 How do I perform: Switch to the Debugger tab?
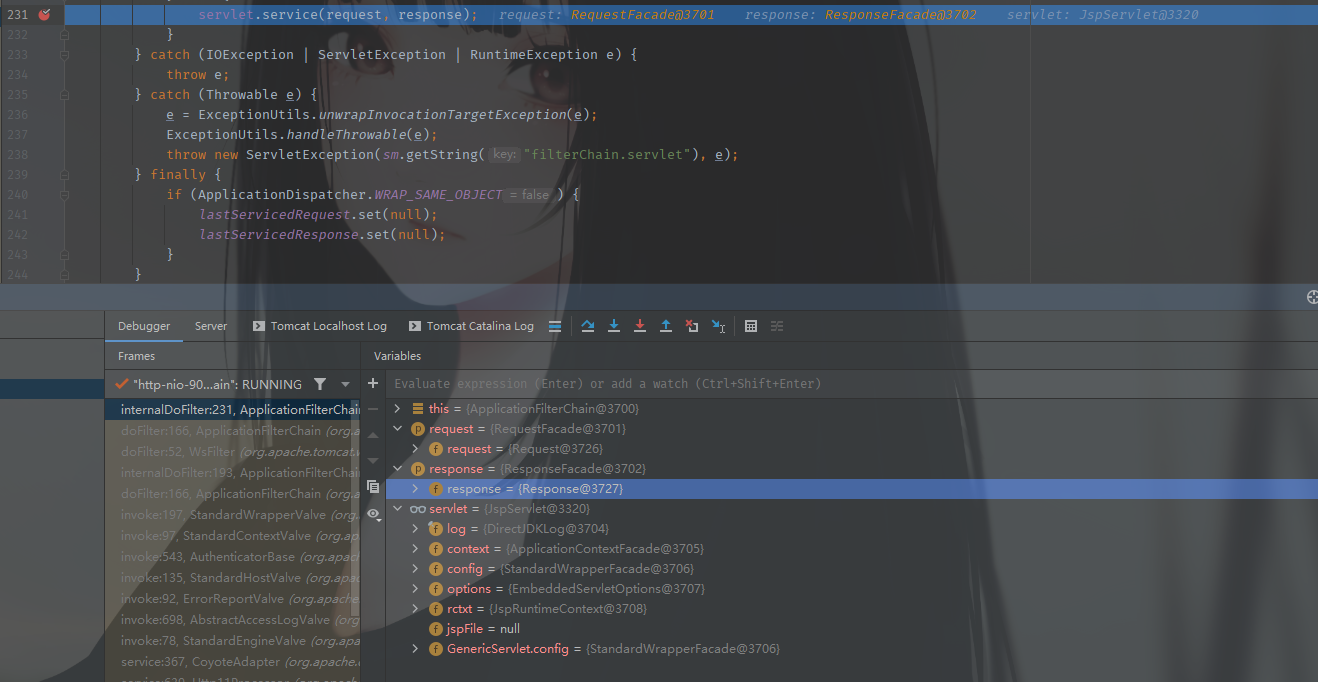[144, 326]
